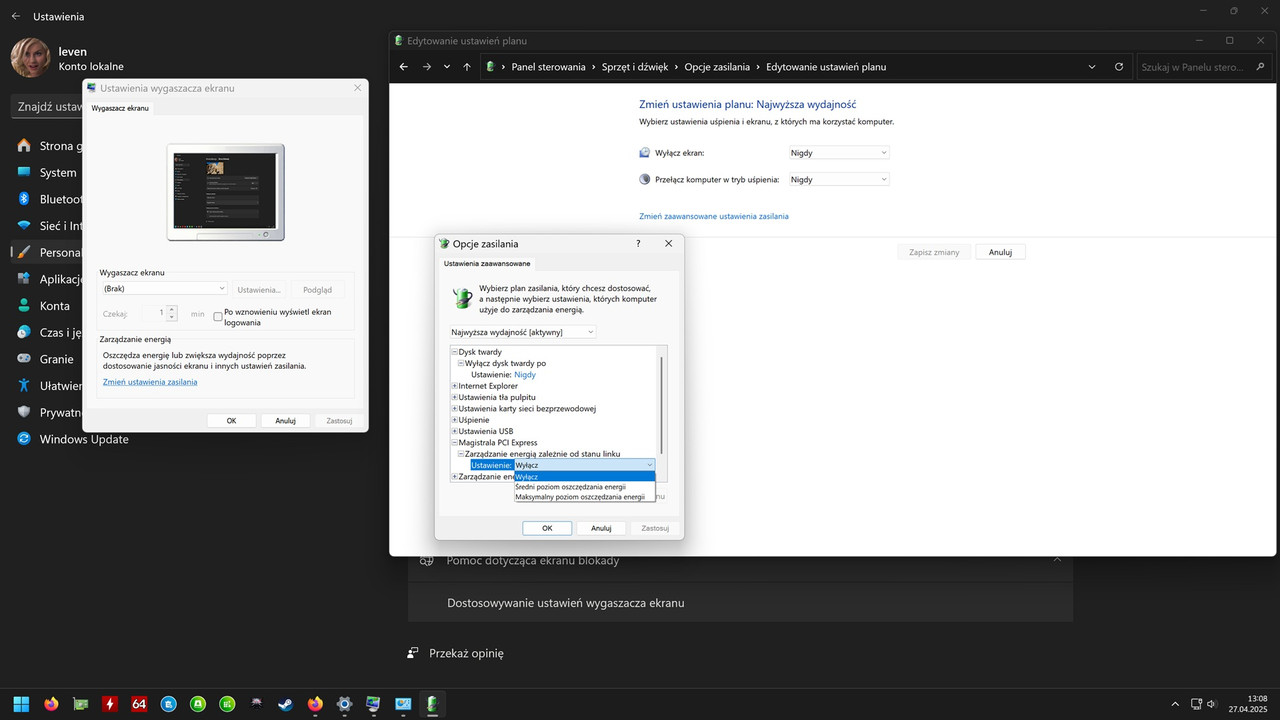Collapse the 'Magistrala PCI Express' tree node
1280x720 pixels.
tap(454, 442)
